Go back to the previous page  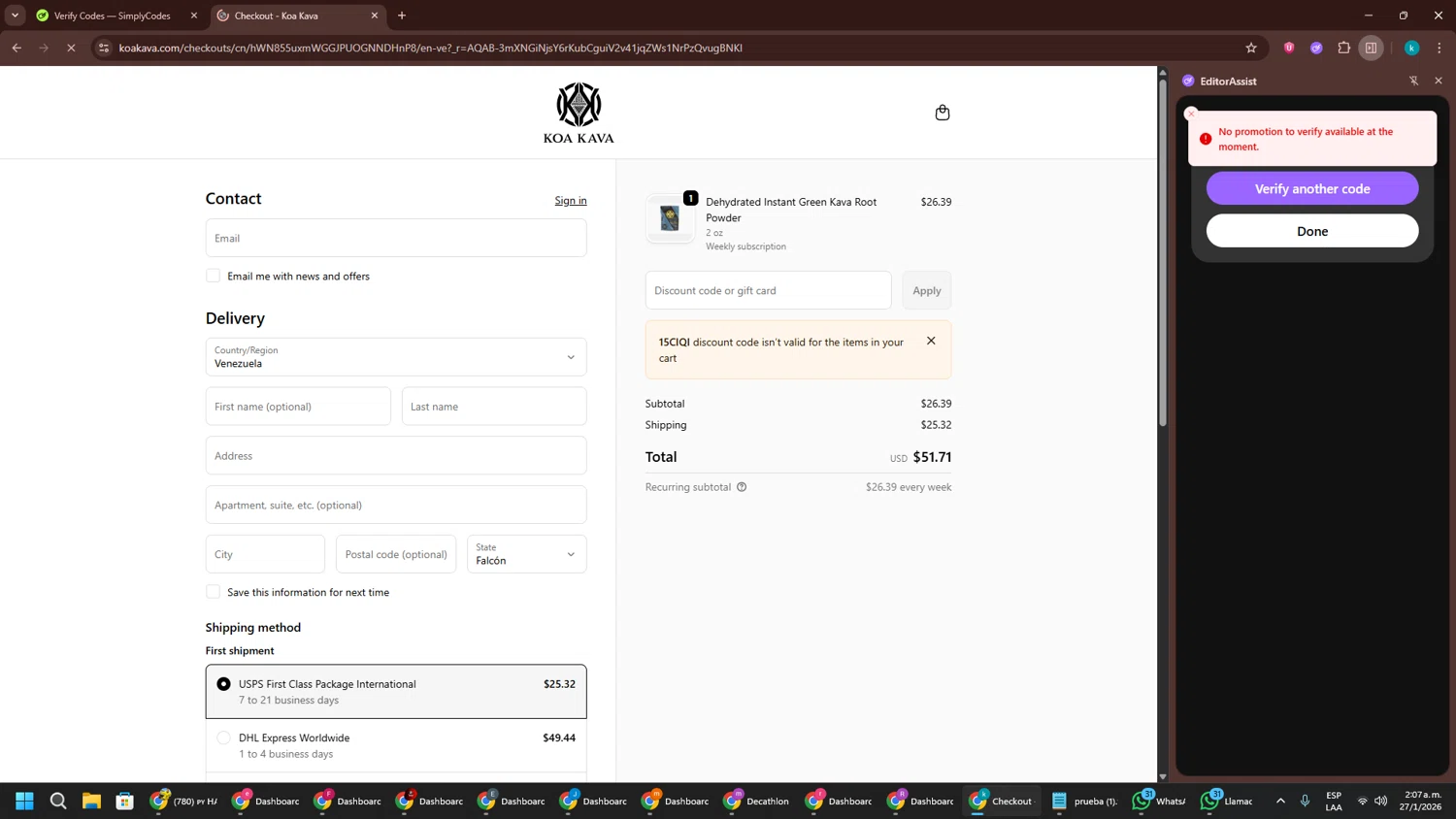tap(17, 48)
